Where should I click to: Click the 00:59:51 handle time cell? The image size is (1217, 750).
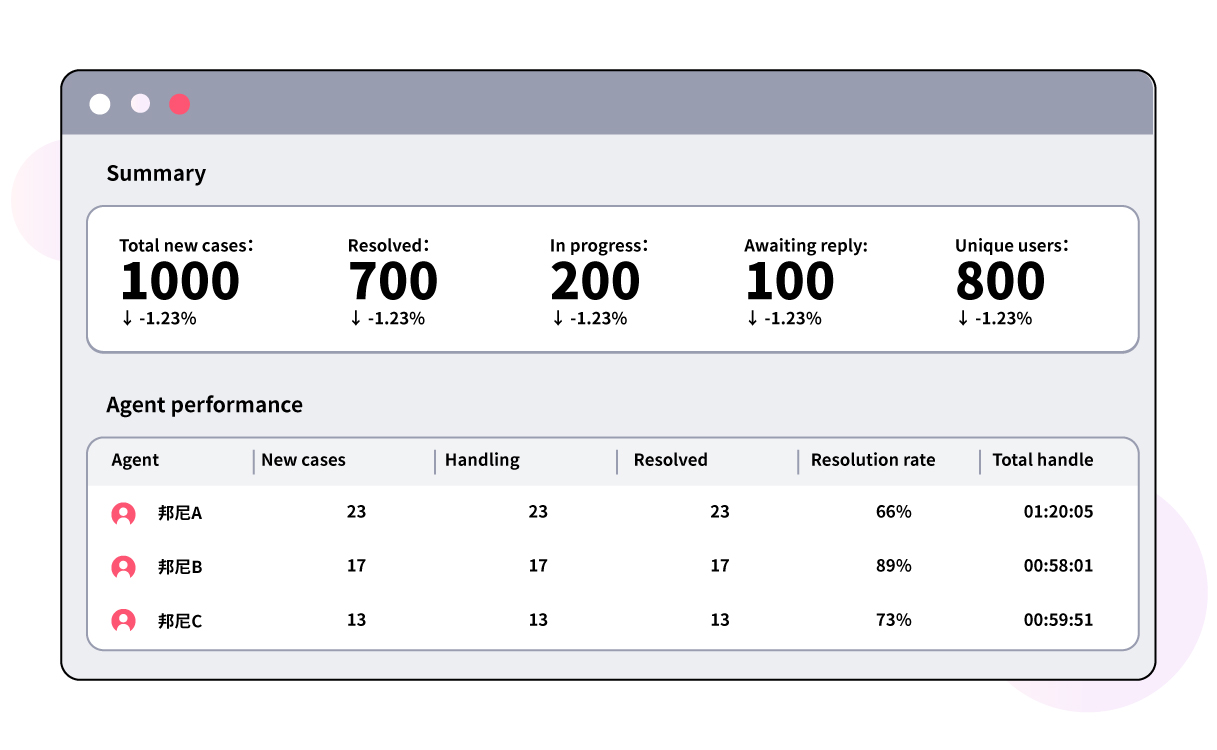[1058, 620]
